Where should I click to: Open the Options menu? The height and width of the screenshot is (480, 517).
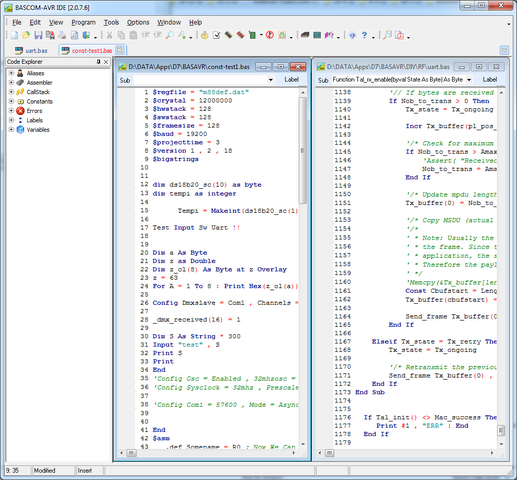pyautogui.click(x=138, y=22)
